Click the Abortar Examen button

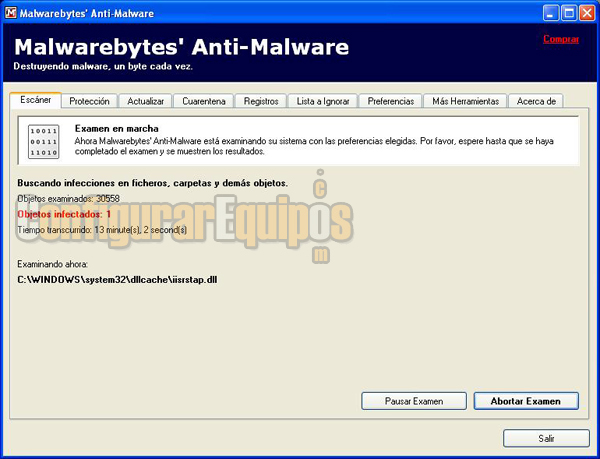[526, 401]
